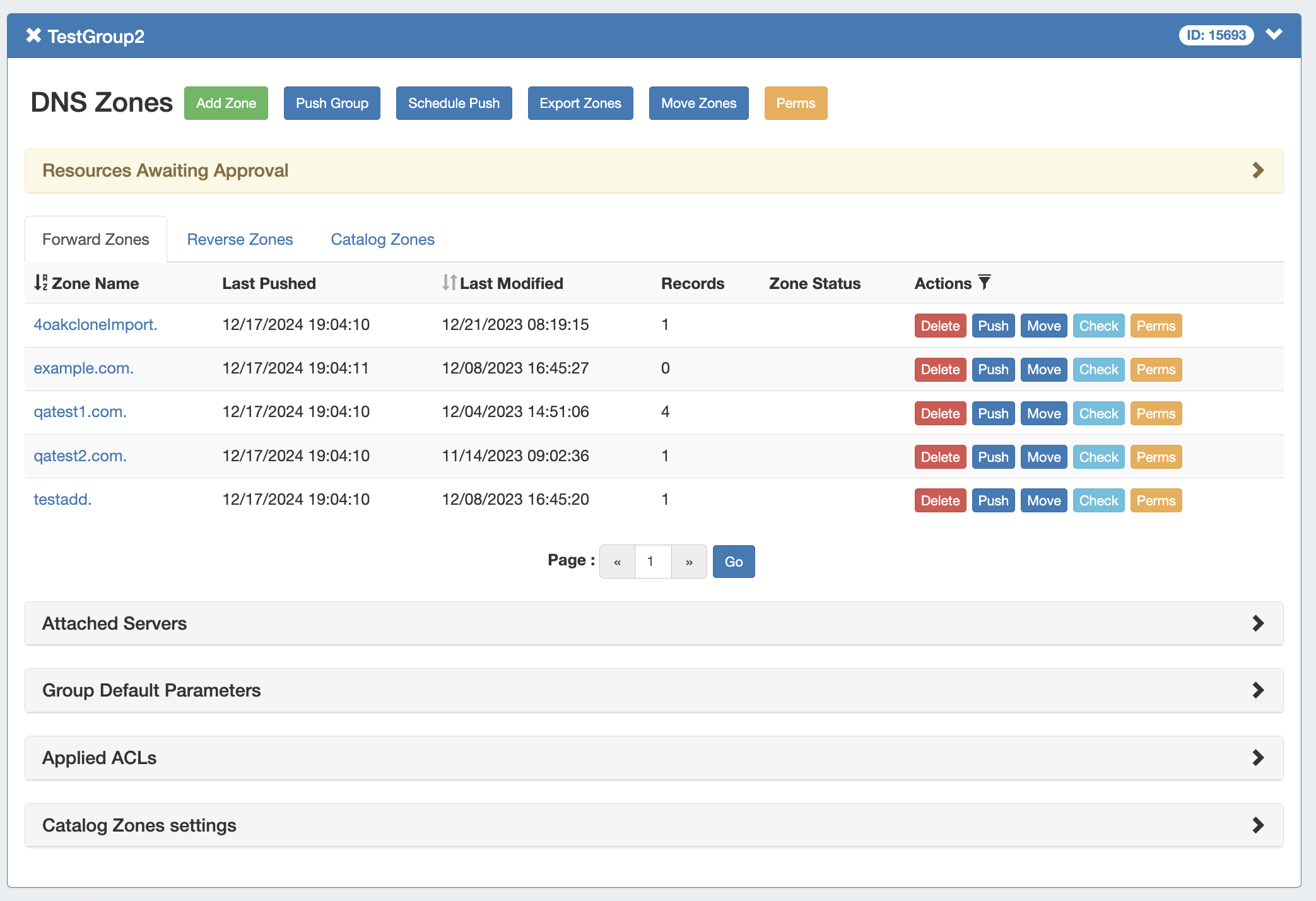
Task: Delete the qatest1.com. zone
Action: coord(940,413)
